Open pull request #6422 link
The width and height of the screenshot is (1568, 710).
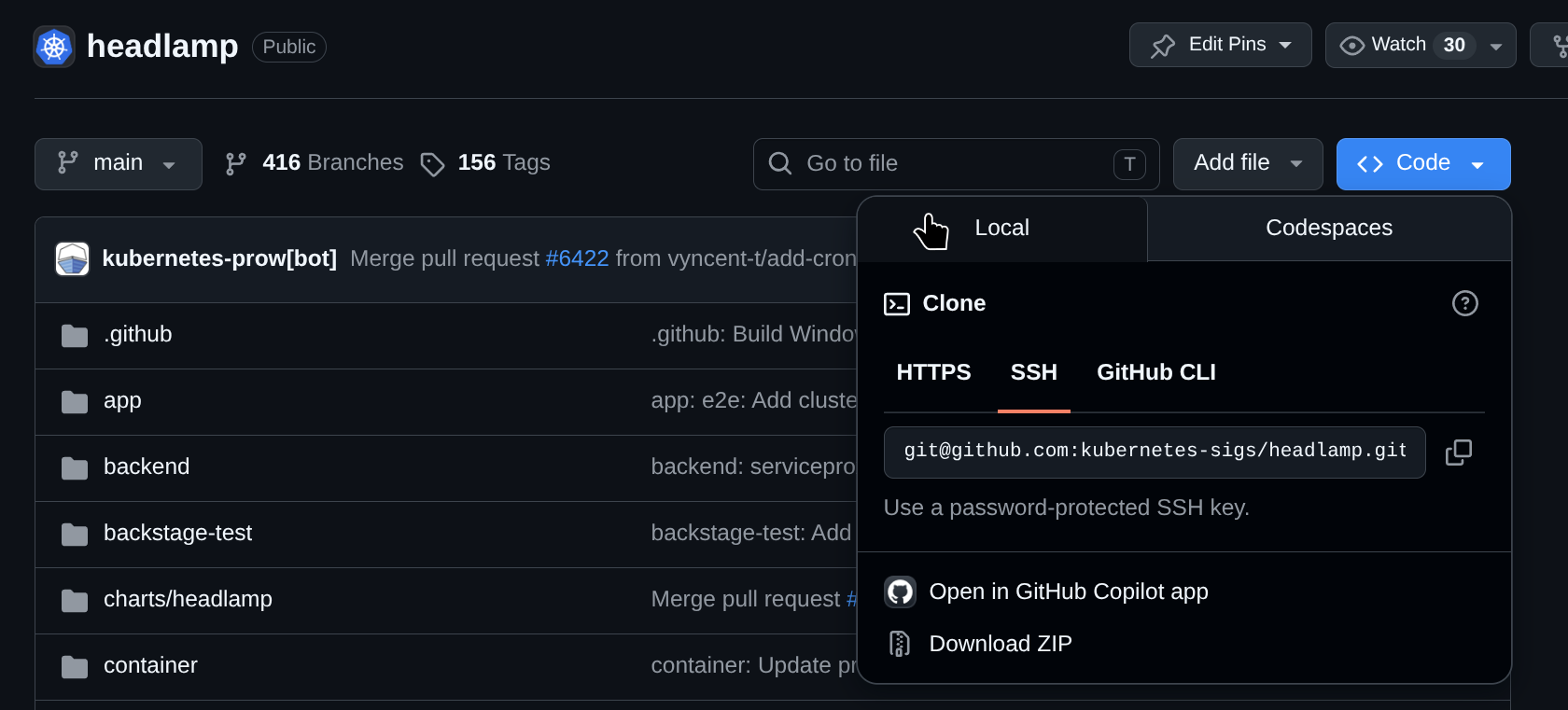tap(577, 258)
